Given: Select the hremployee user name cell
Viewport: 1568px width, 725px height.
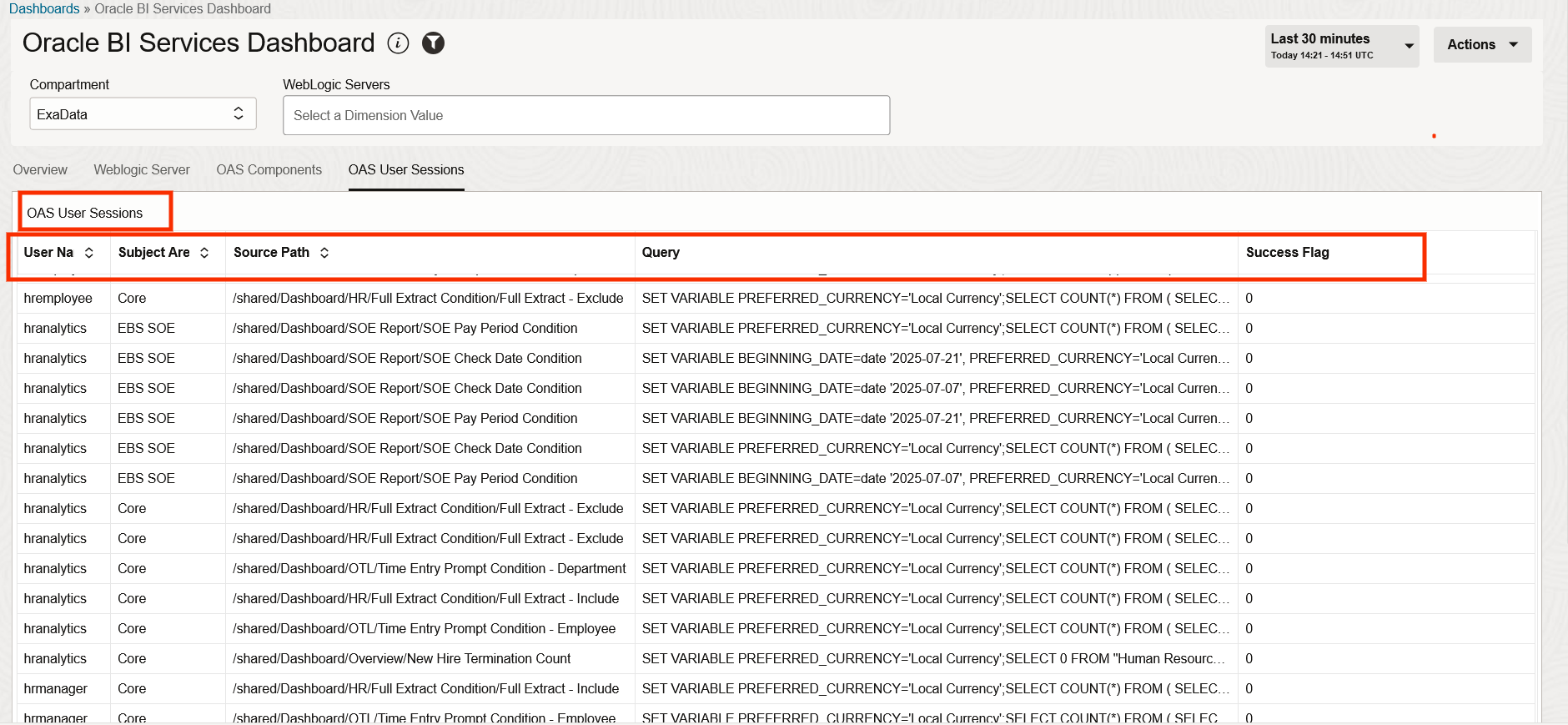Looking at the screenshot, I should point(58,299).
